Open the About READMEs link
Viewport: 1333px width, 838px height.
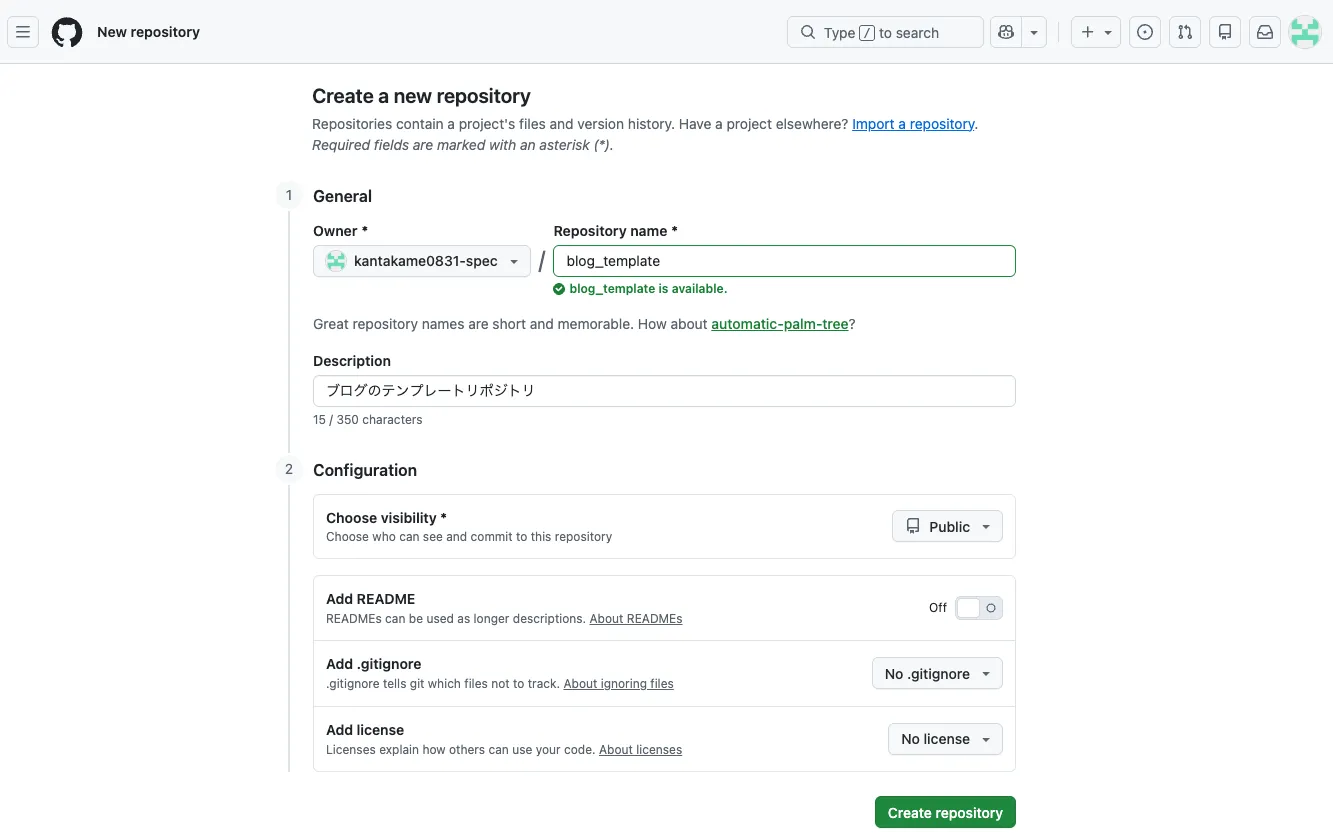636,619
